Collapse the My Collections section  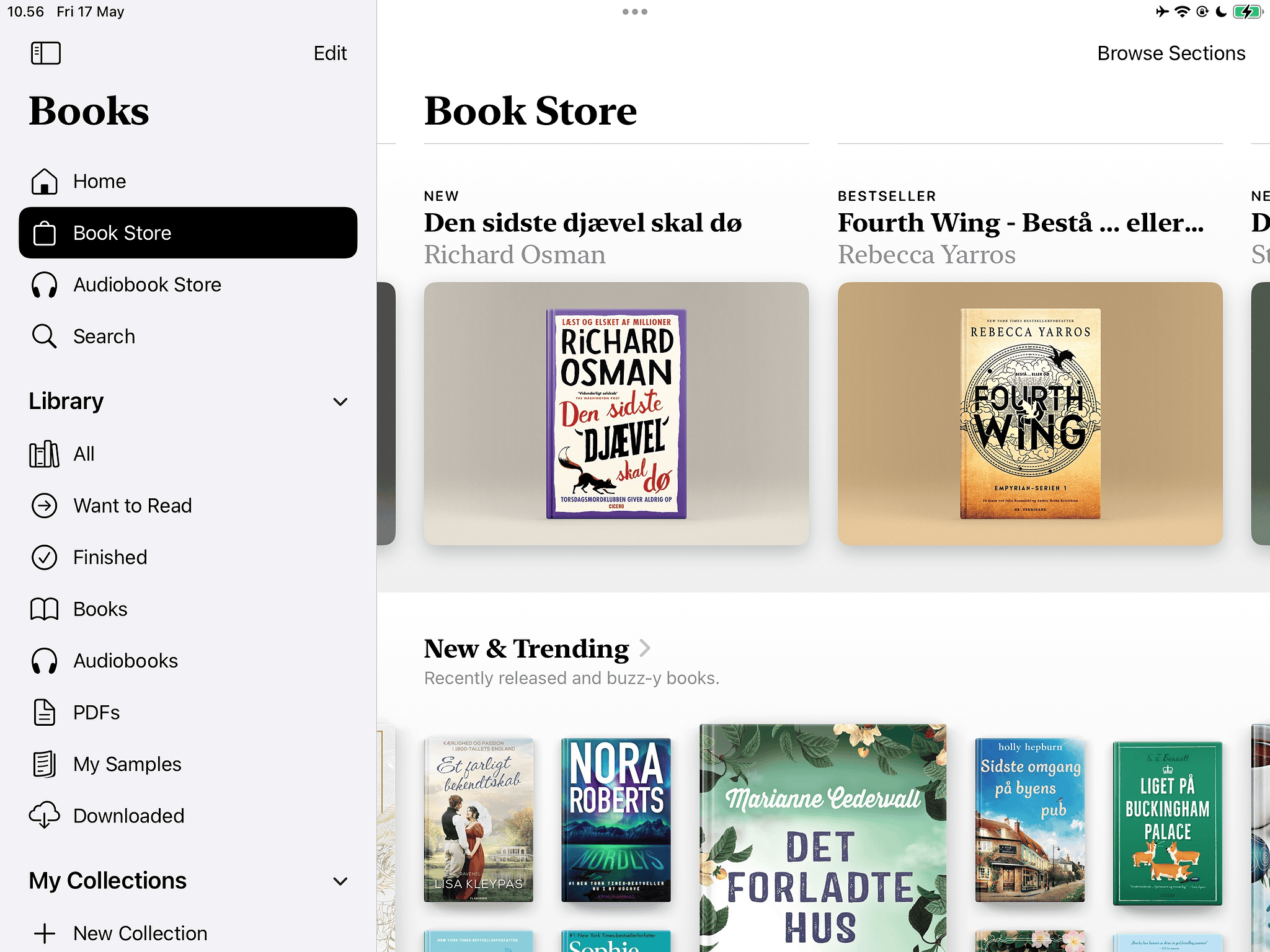click(340, 881)
